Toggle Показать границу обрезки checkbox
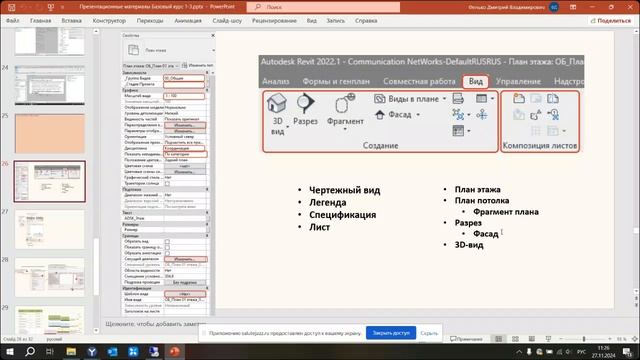The image size is (640, 360). (167, 247)
